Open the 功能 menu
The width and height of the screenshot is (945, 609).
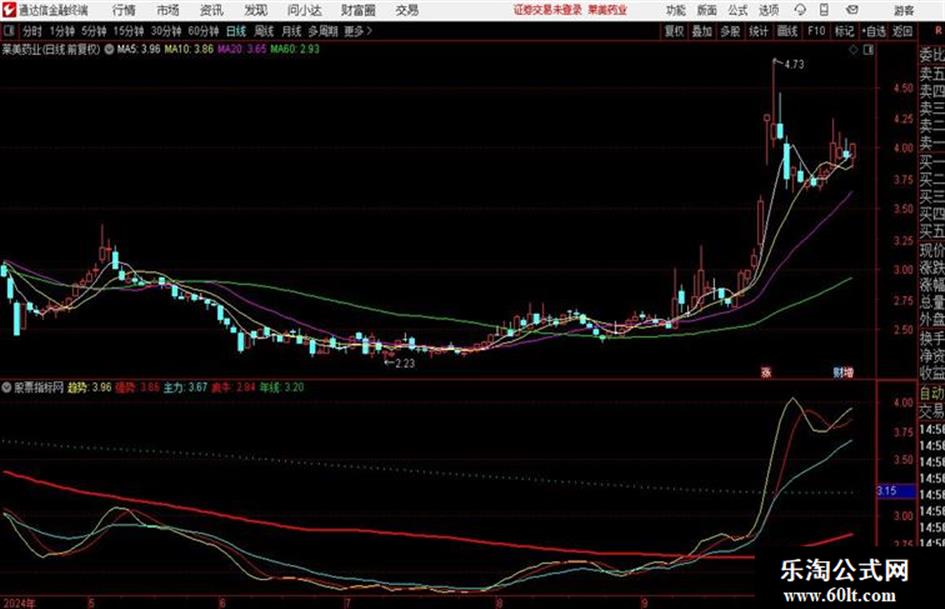pyautogui.click(x=676, y=10)
